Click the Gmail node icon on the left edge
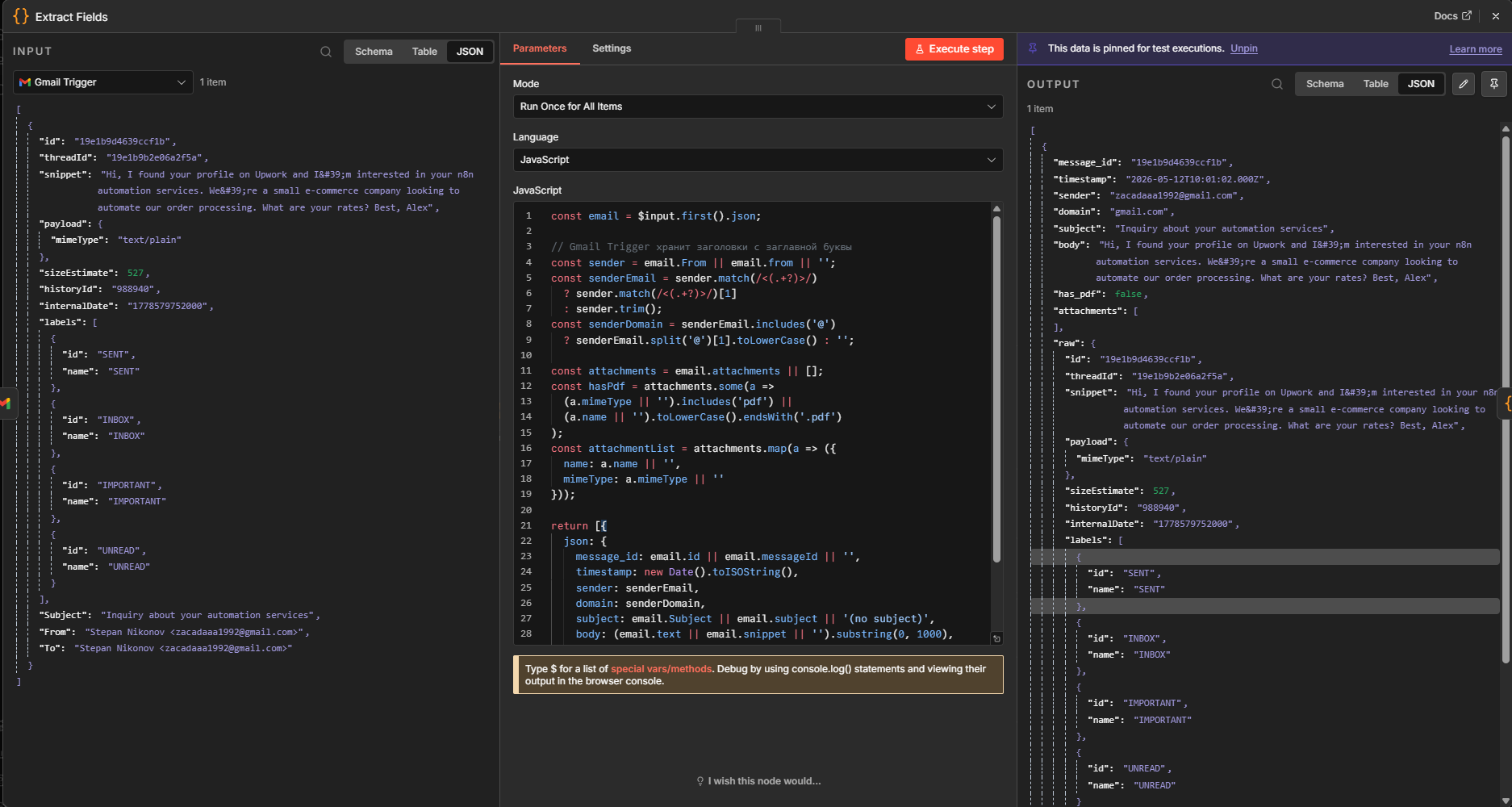 [6, 403]
